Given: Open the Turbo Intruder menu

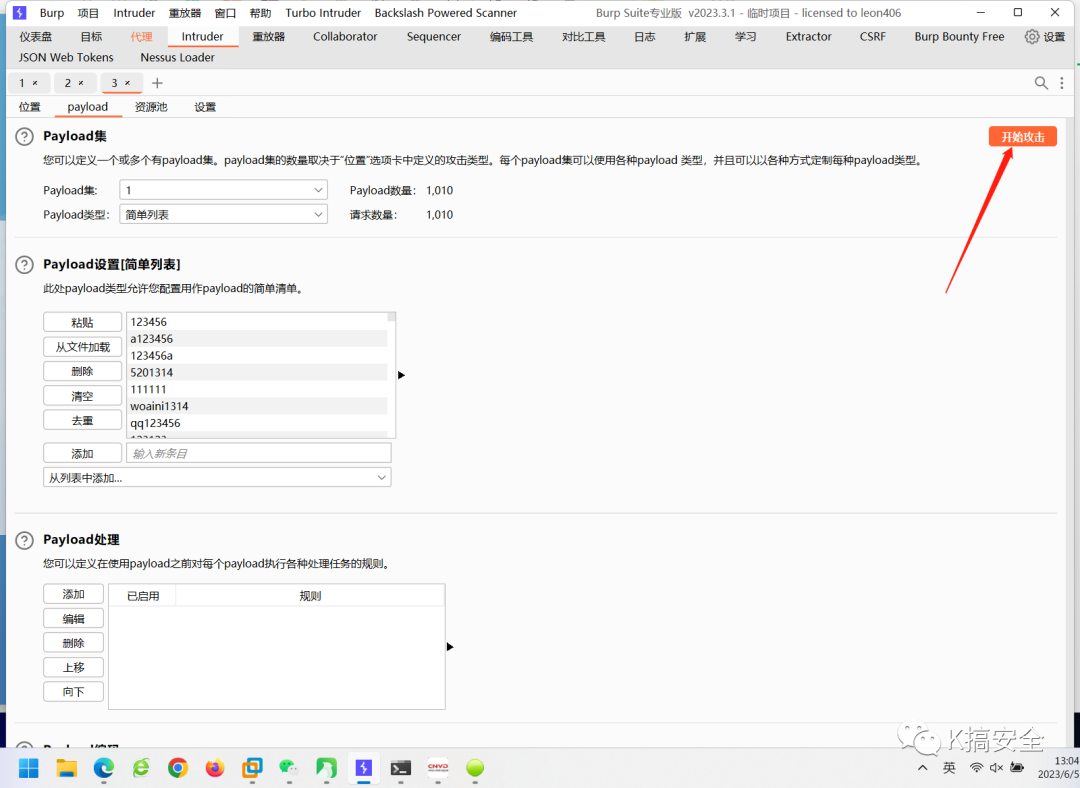Looking at the screenshot, I should pos(323,12).
